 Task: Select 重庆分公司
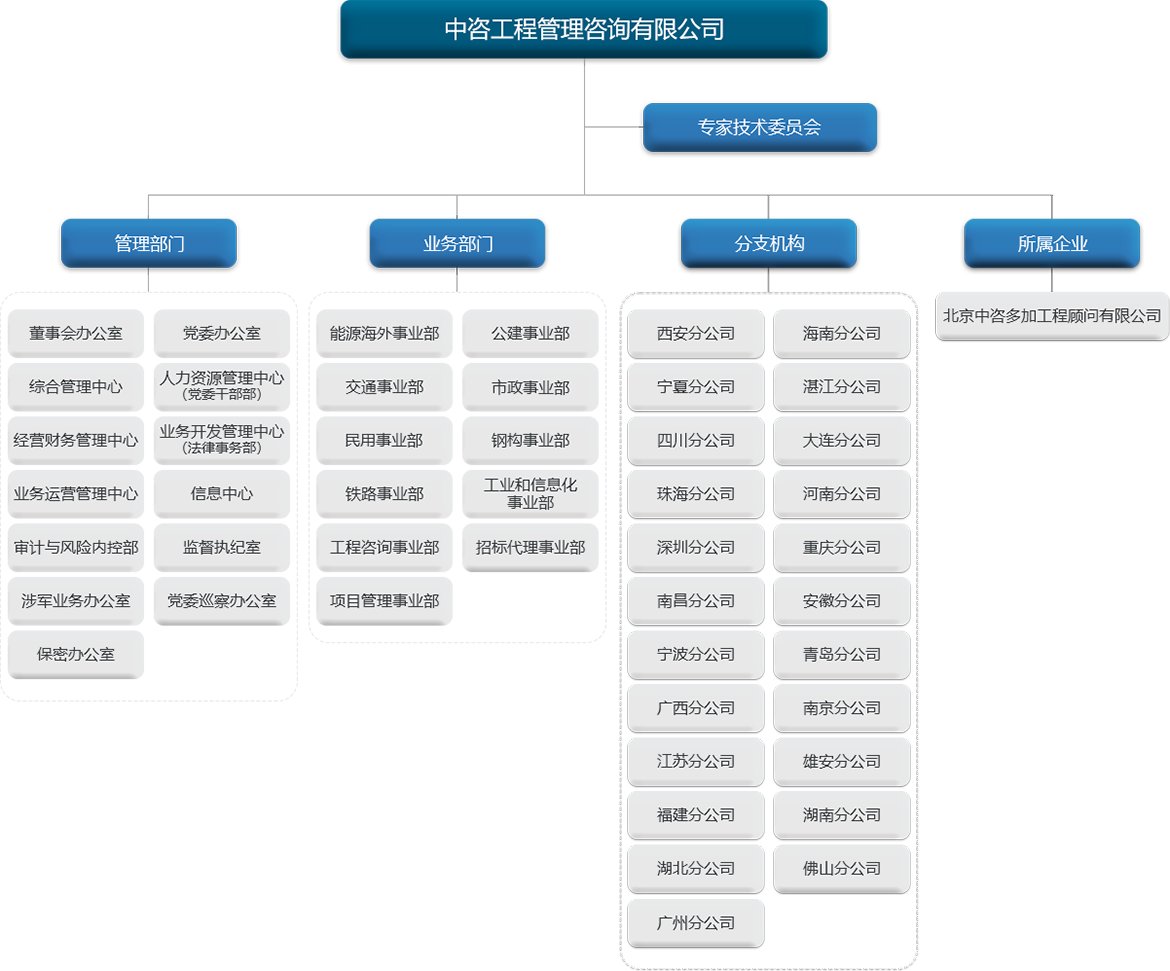pyautogui.click(x=842, y=547)
